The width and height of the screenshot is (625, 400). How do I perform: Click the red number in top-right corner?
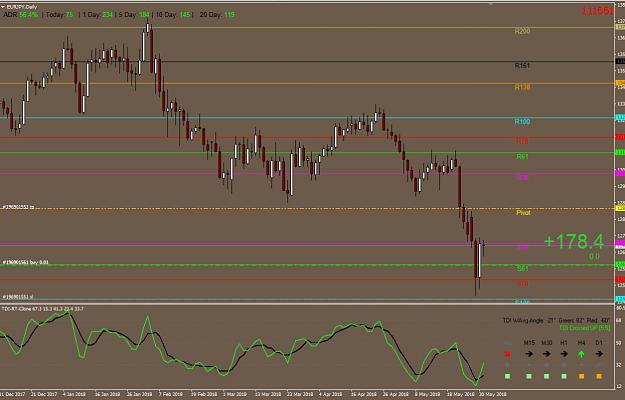click(x=597, y=11)
